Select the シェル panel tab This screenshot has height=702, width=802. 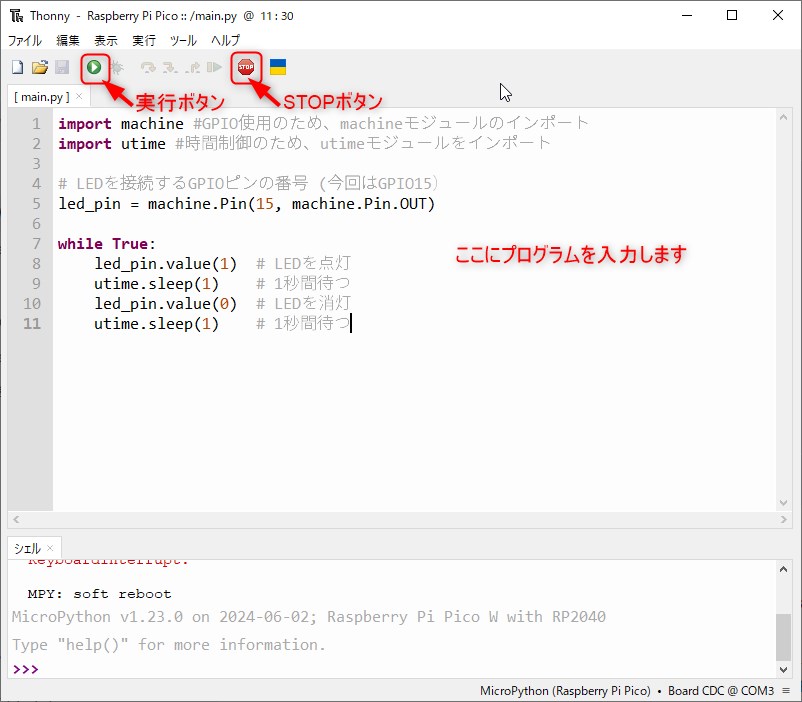[27, 549]
